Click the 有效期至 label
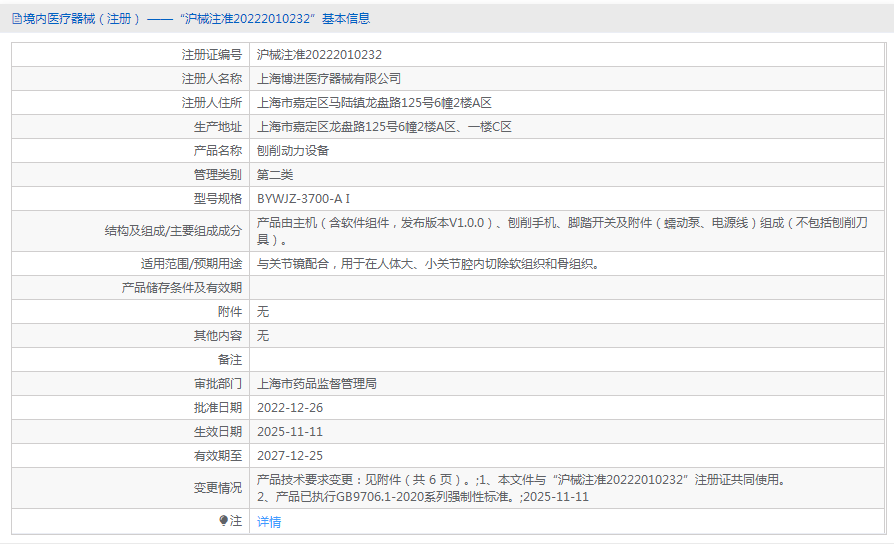The height and width of the screenshot is (544, 894). 218,456
